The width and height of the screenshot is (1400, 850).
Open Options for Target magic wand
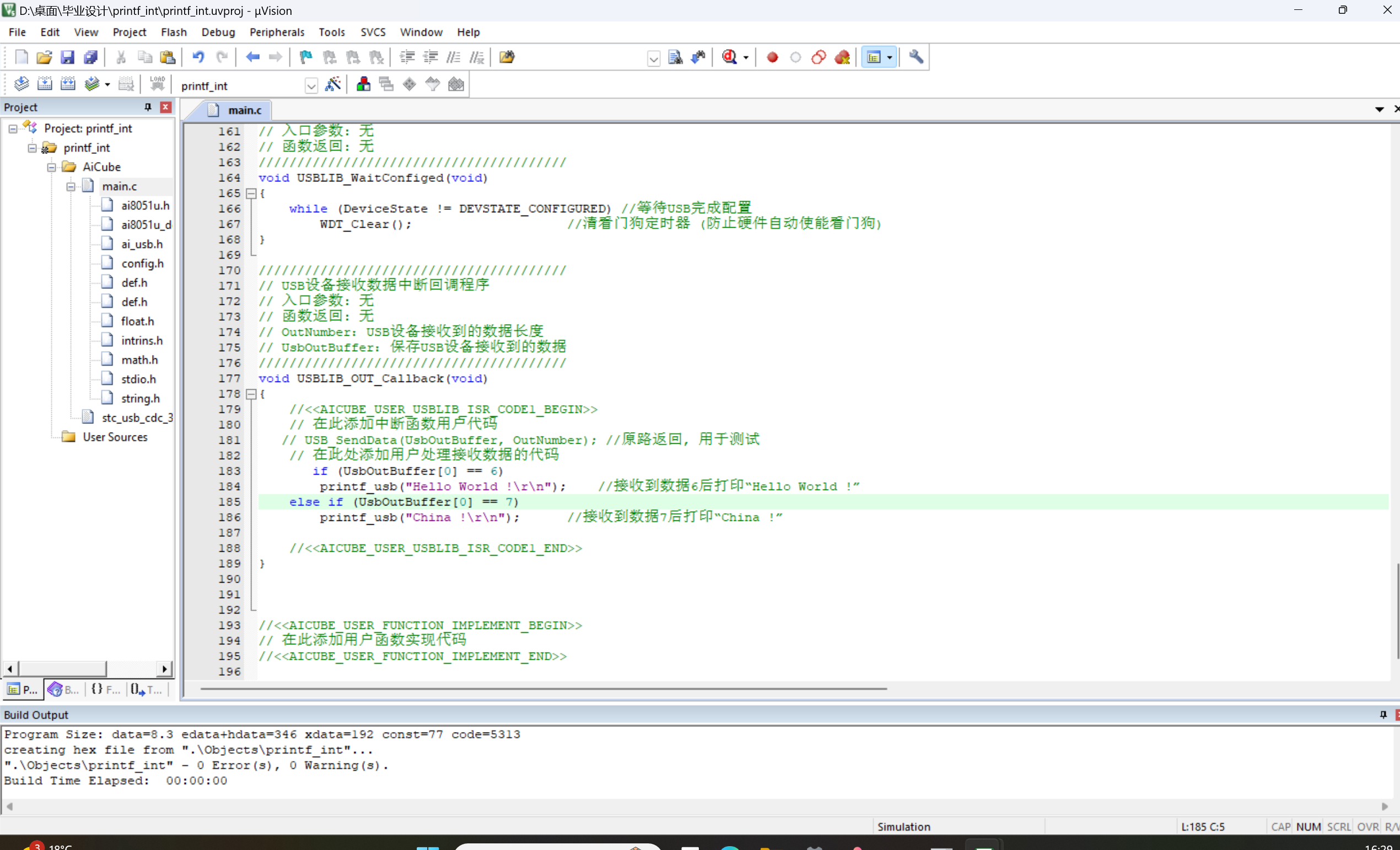(333, 85)
